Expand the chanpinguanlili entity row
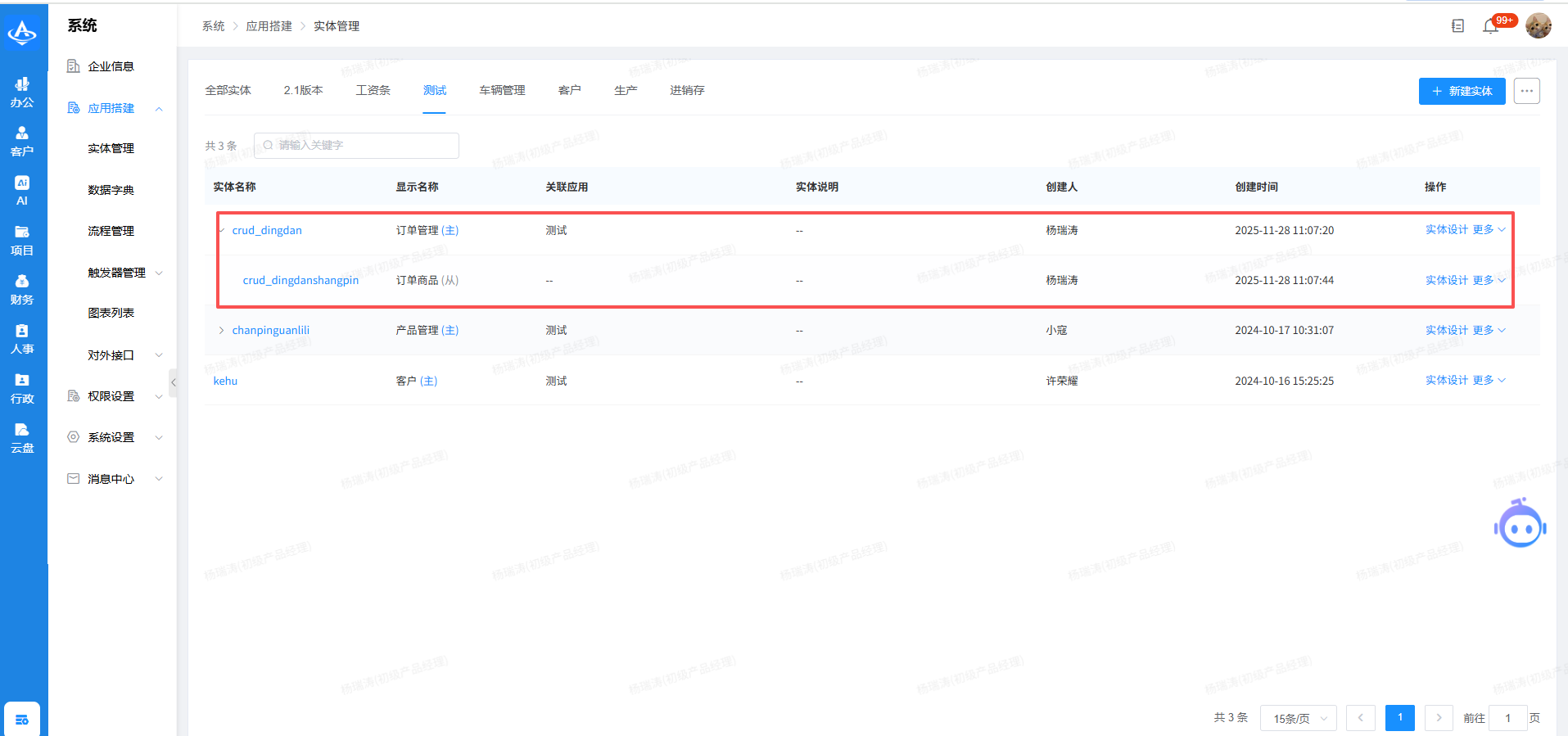 (x=221, y=330)
